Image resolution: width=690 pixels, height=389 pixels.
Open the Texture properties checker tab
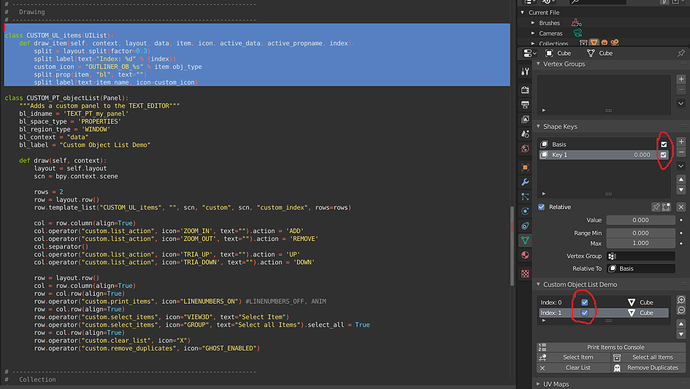click(x=525, y=274)
